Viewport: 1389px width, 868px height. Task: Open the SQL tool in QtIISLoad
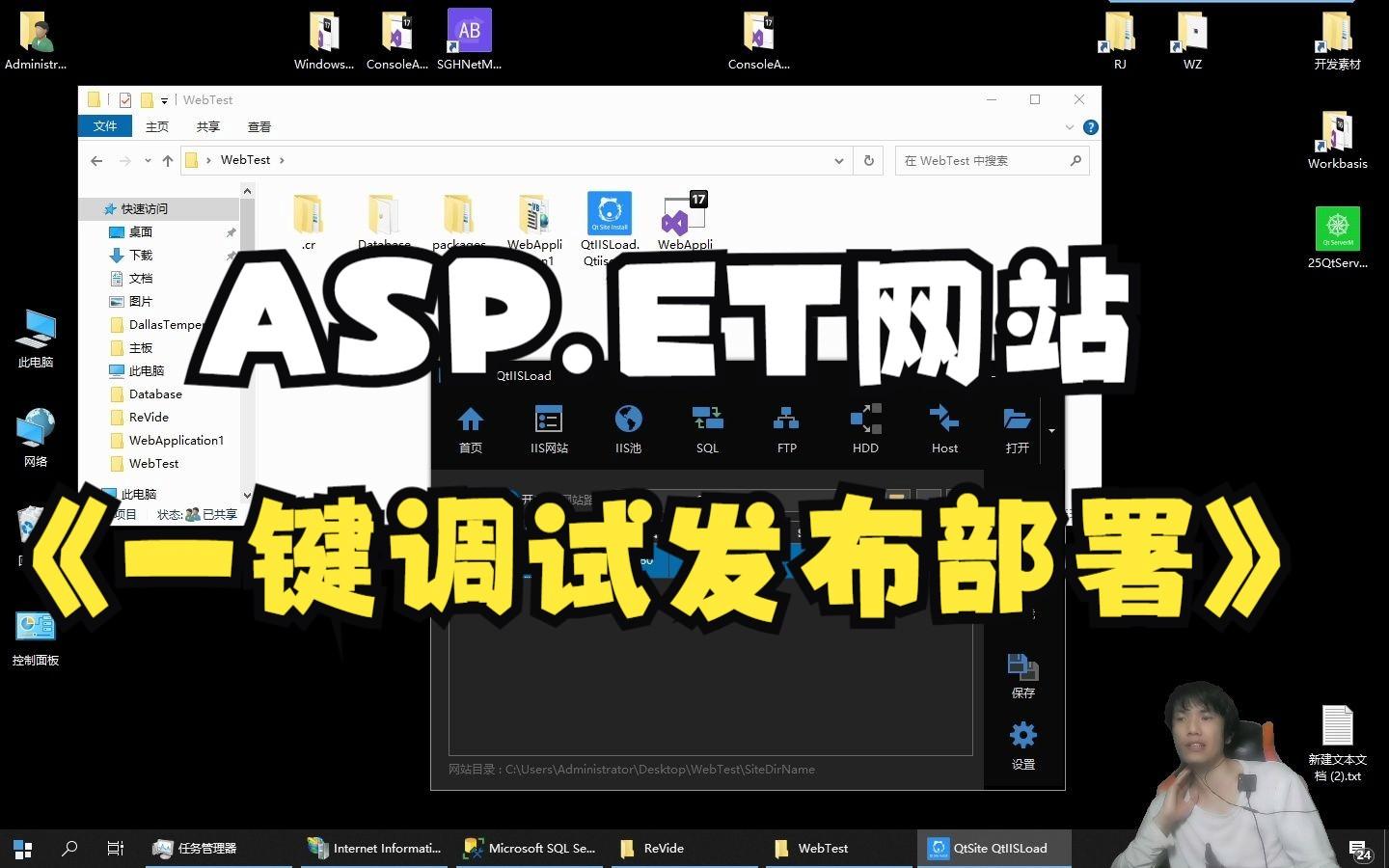click(707, 428)
